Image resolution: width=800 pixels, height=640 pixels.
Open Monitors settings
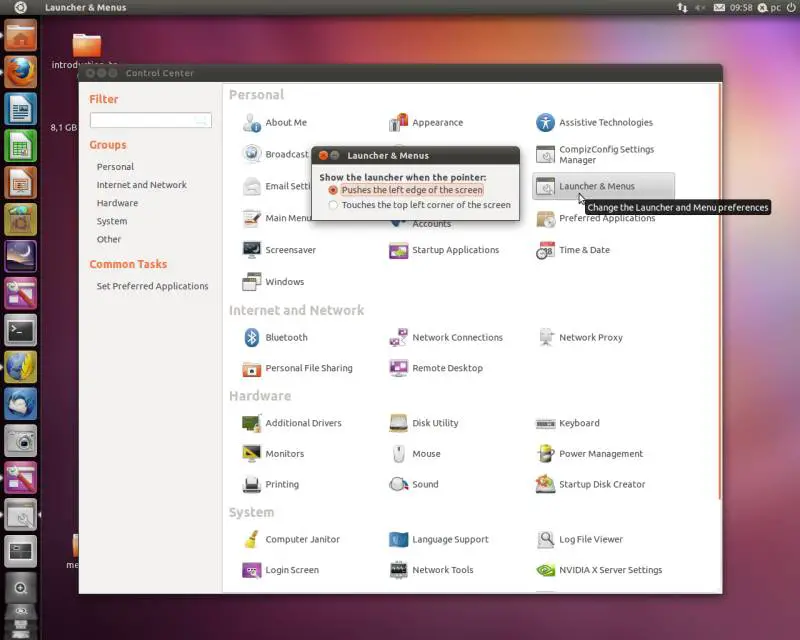click(273, 454)
